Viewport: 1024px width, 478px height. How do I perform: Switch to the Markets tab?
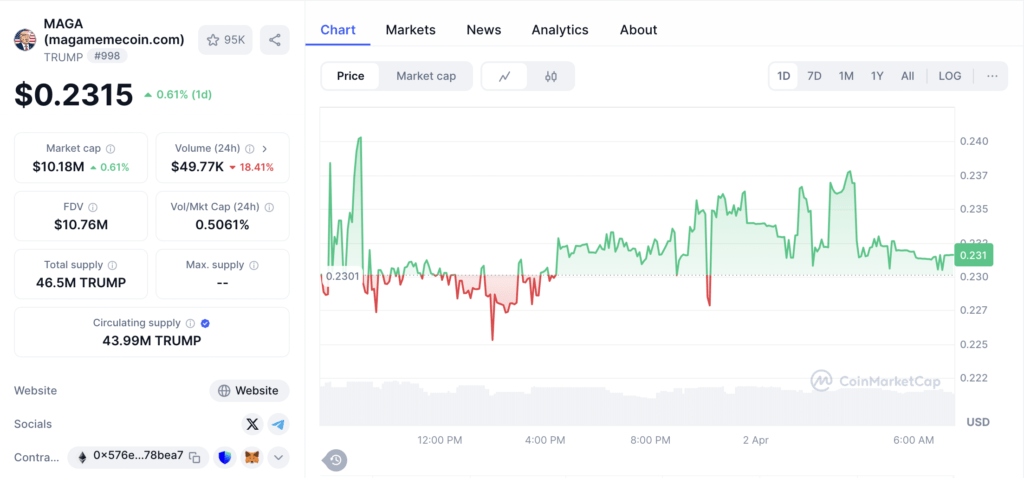(x=410, y=30)
